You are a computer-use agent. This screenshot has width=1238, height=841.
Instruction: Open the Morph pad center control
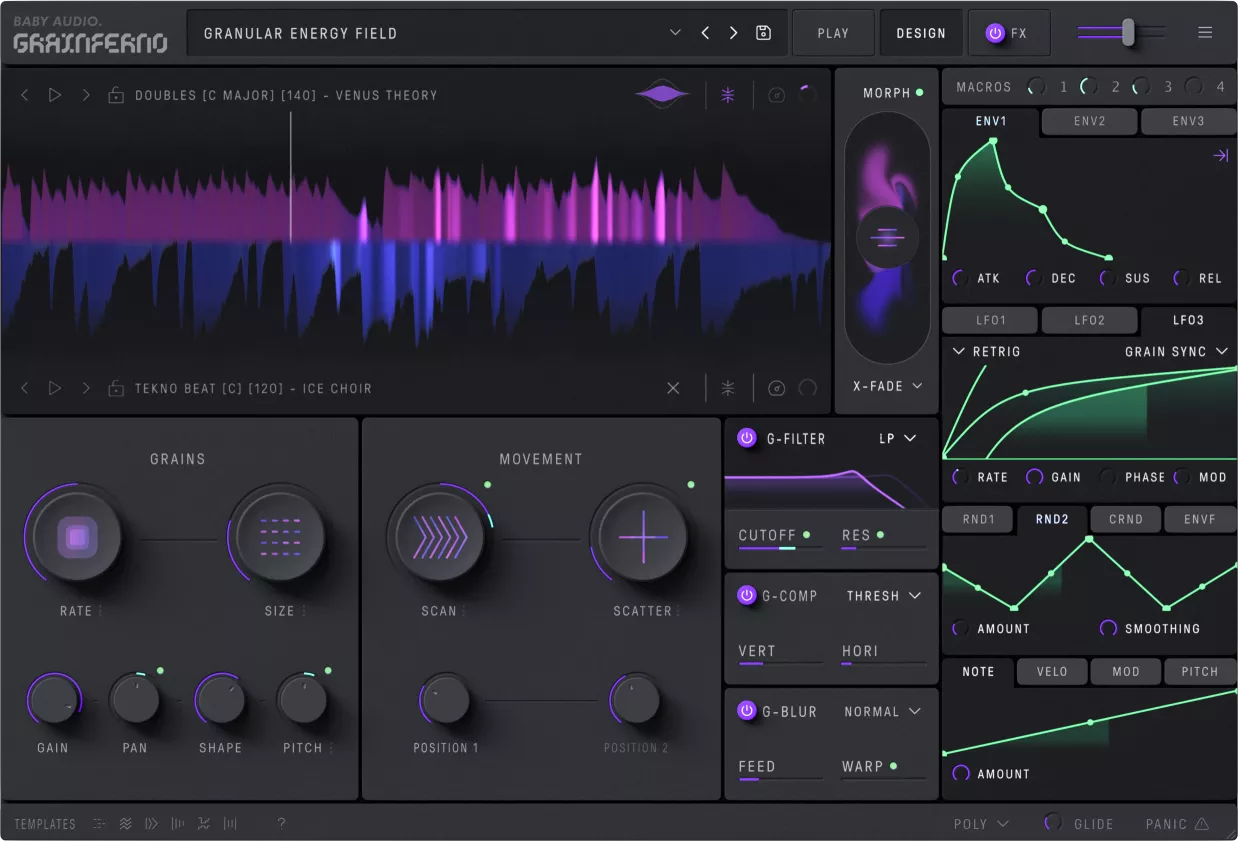(x=886, y=237)
